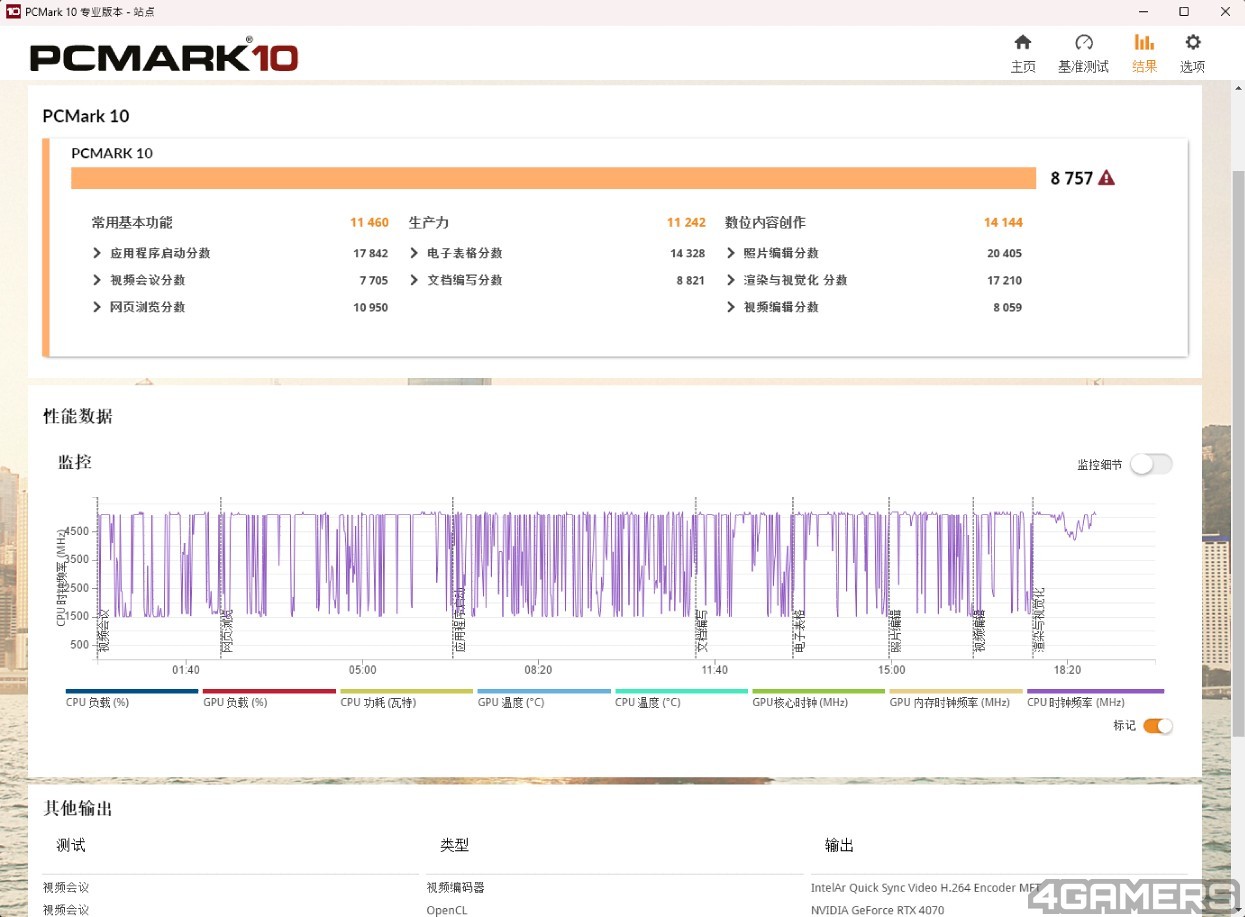1245x917 pixels.
Task: Click the 视频会议 marker on the chart
Action: point(103,632)
